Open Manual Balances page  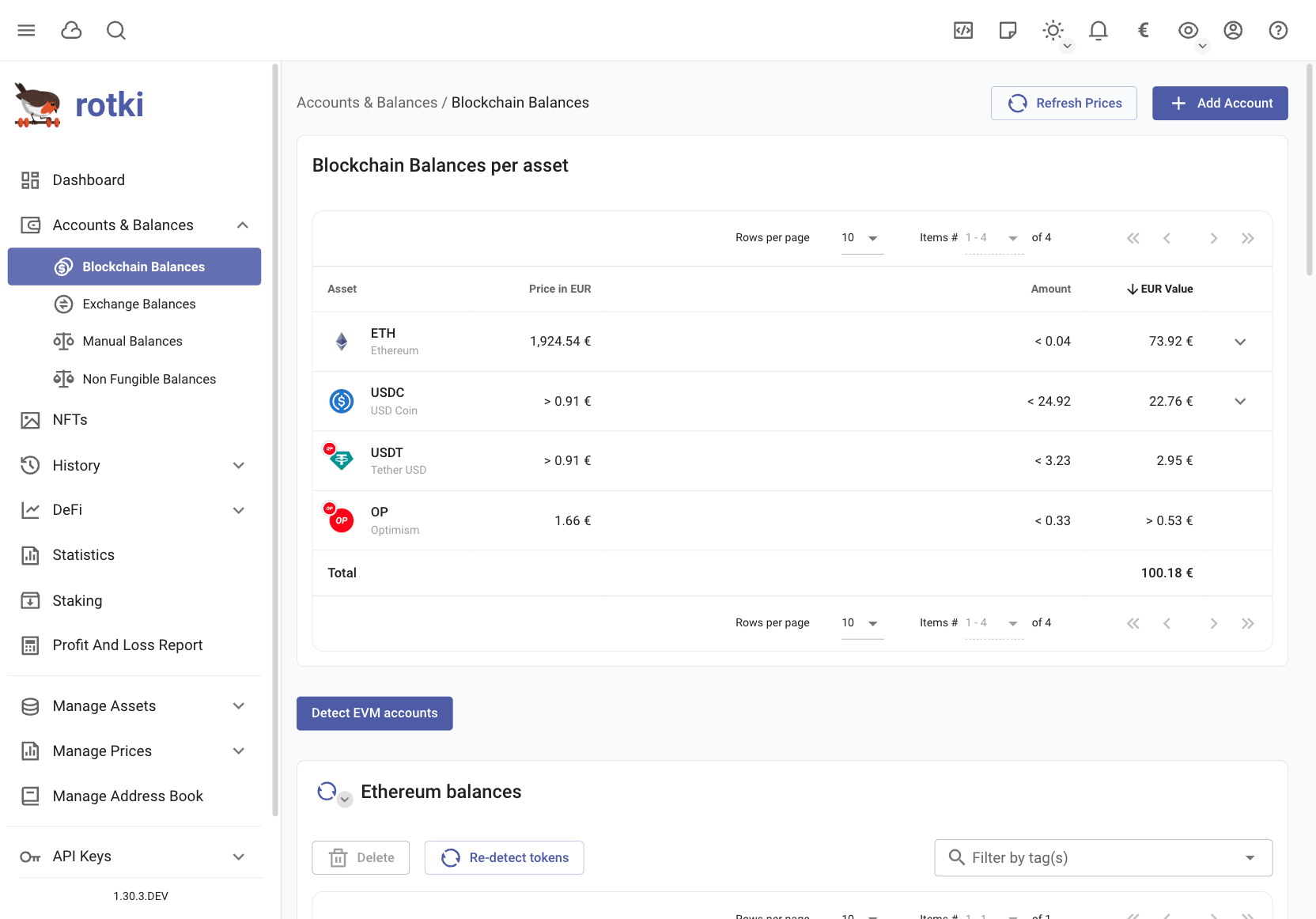point(134,341)
